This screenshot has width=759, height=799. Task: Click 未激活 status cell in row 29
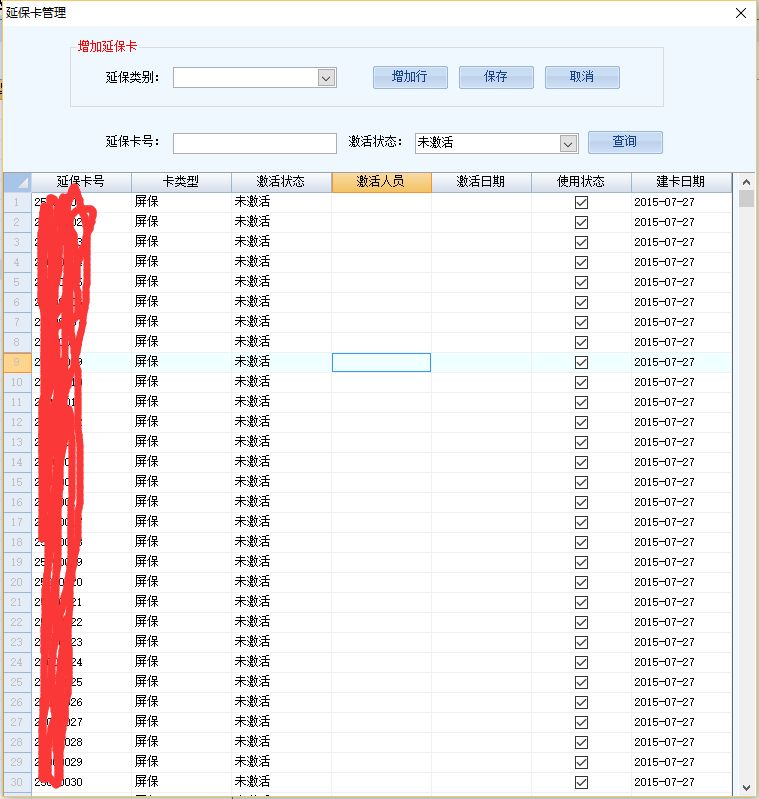[x=281, y=762]
